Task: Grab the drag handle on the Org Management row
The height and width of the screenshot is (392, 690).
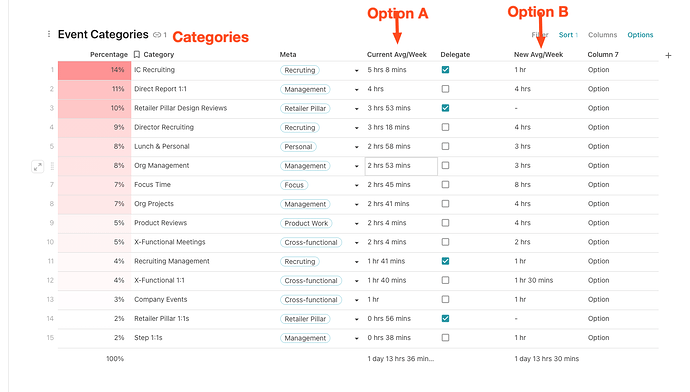Action: 52,166
